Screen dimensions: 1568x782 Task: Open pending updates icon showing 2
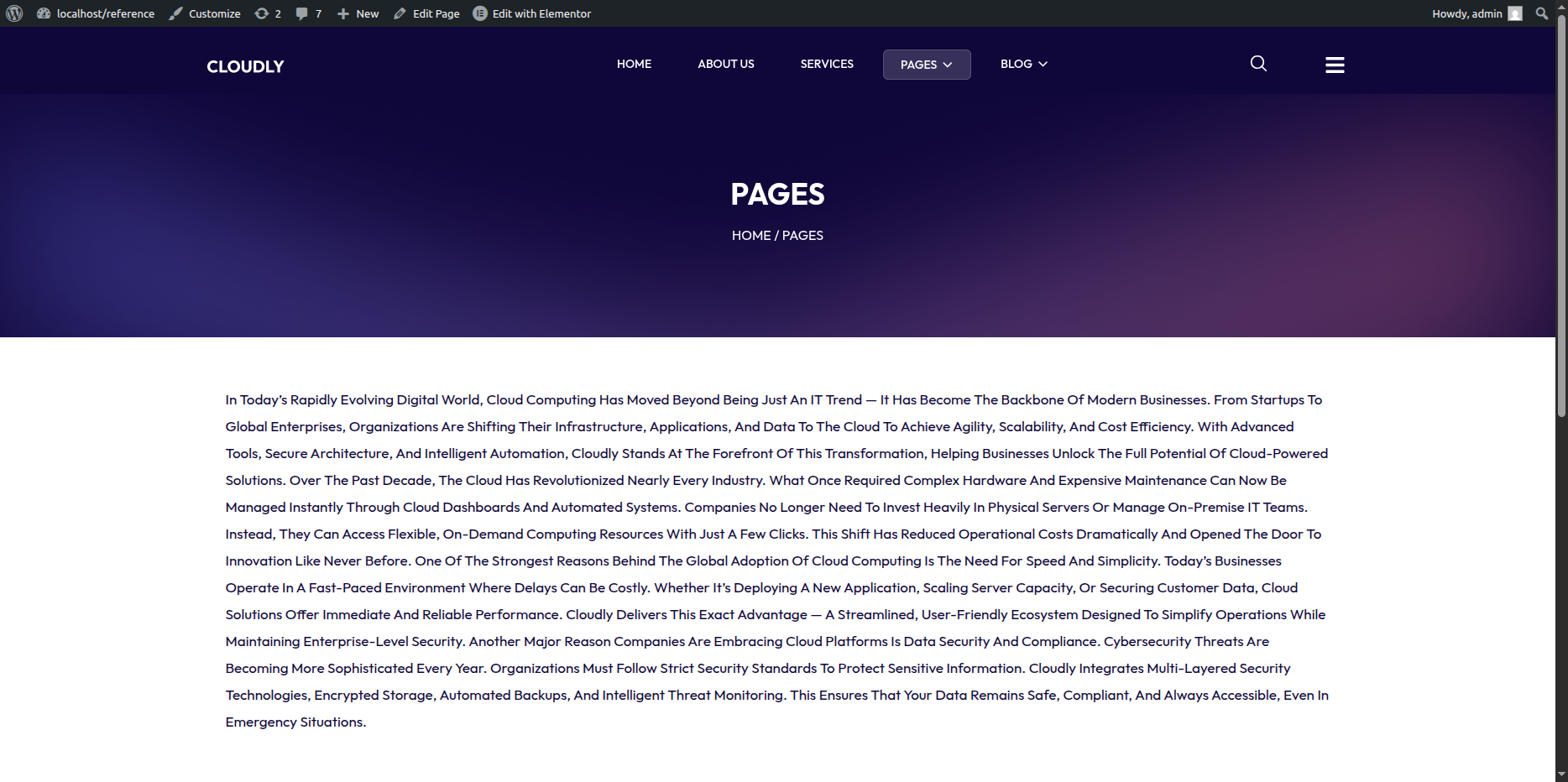click(268, 13)
